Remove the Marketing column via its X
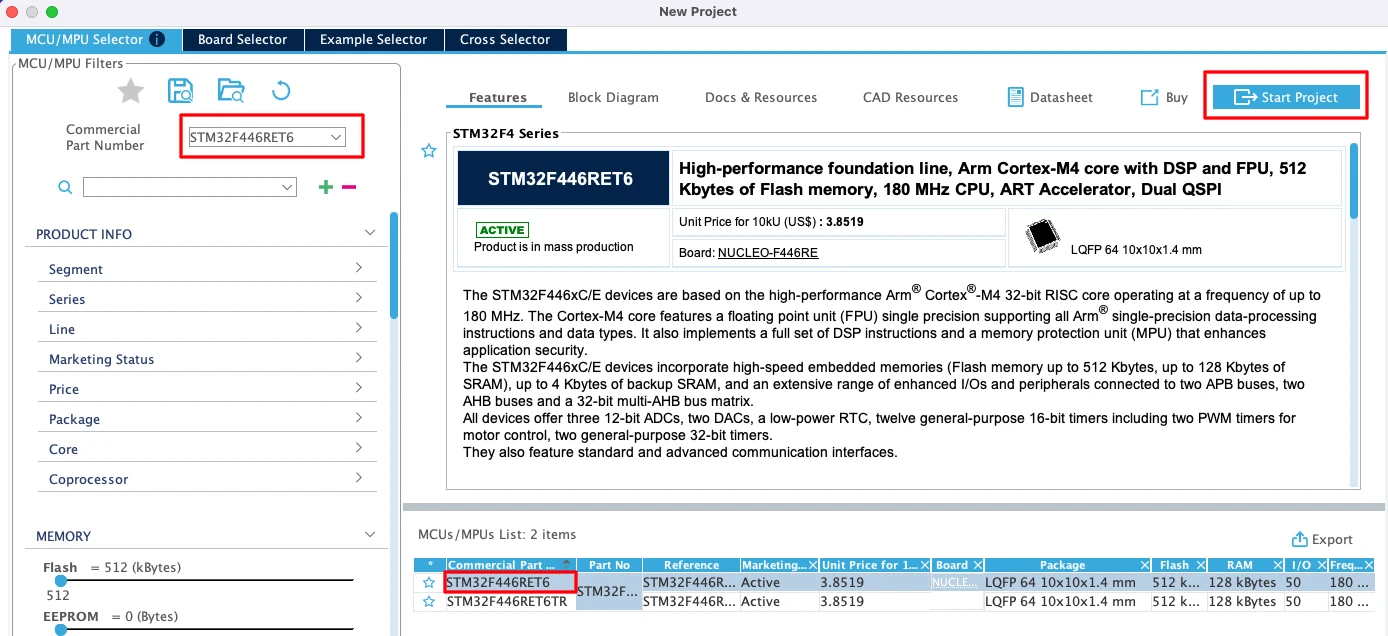Viewport: 1388px width, 636px height. click(813, 565)
